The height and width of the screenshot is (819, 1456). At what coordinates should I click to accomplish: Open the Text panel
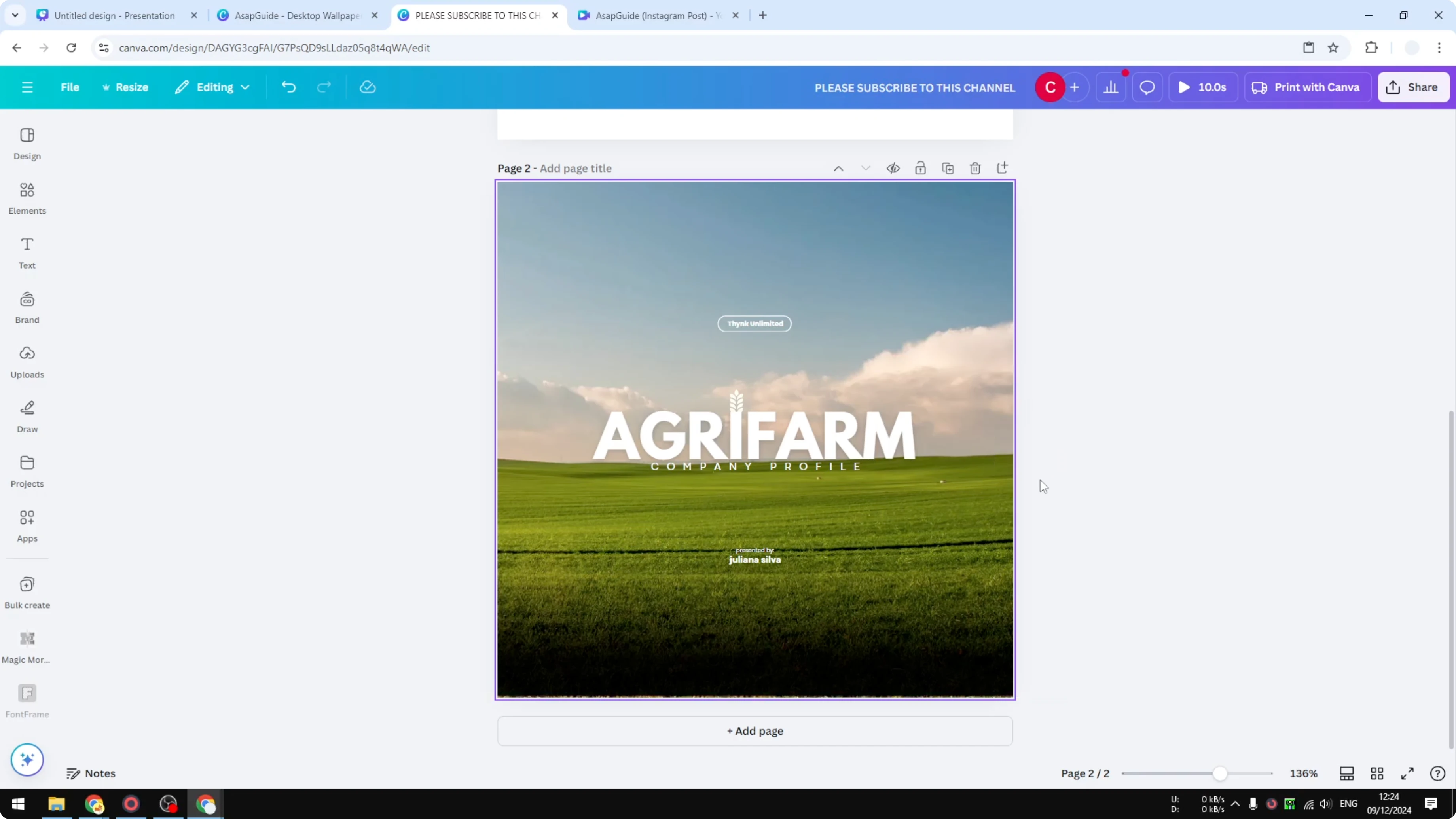(27, 252)
